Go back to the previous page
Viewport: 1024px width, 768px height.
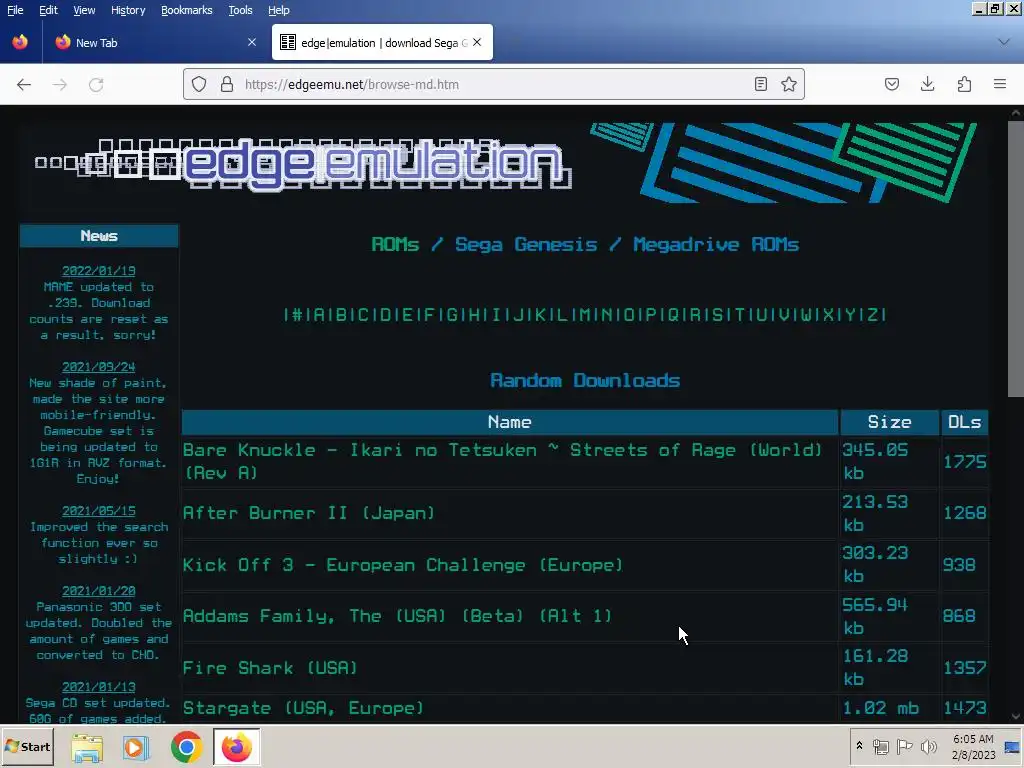pos(24,84)
